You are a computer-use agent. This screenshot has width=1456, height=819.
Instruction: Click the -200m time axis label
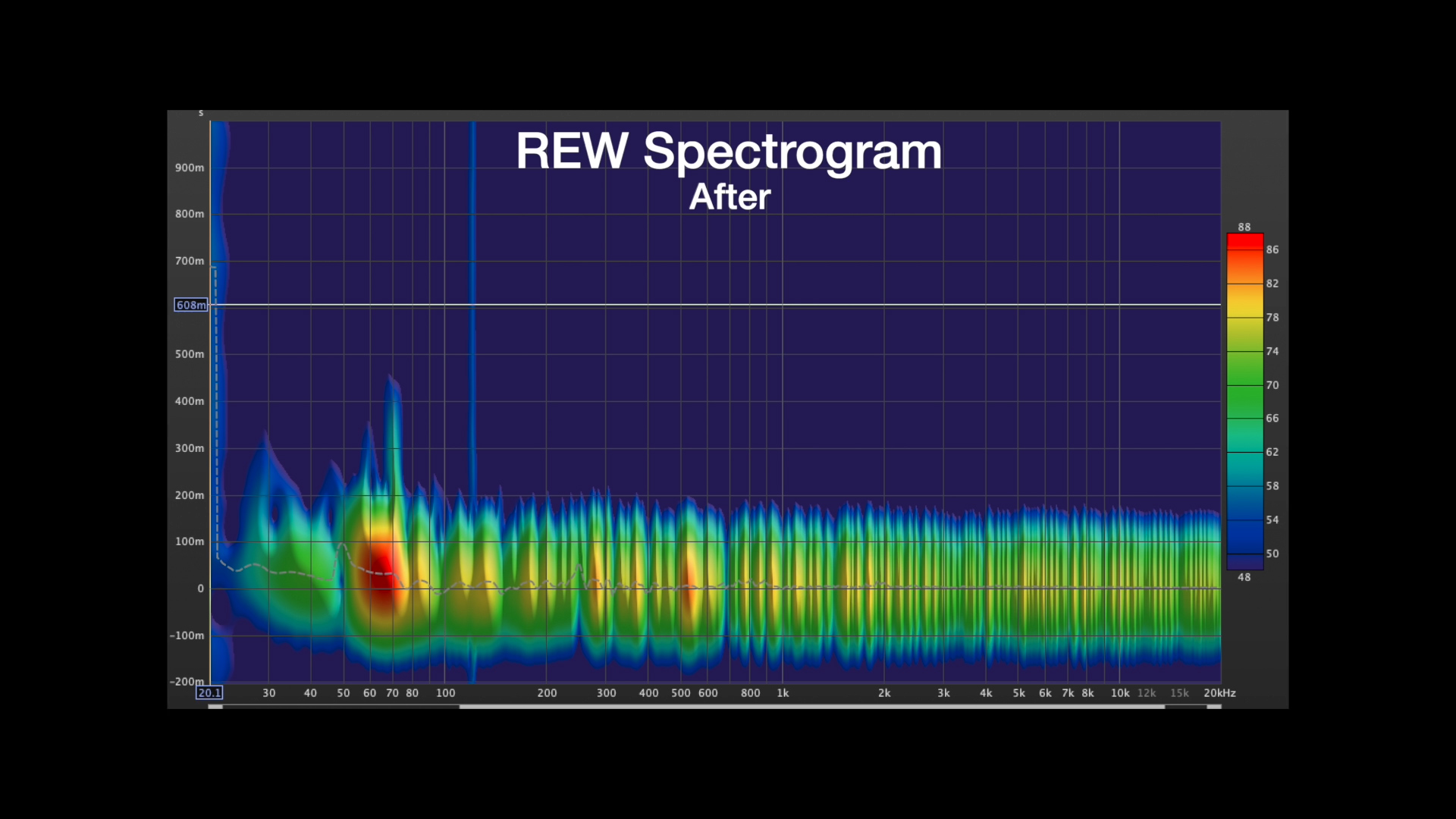coord(187,681)
